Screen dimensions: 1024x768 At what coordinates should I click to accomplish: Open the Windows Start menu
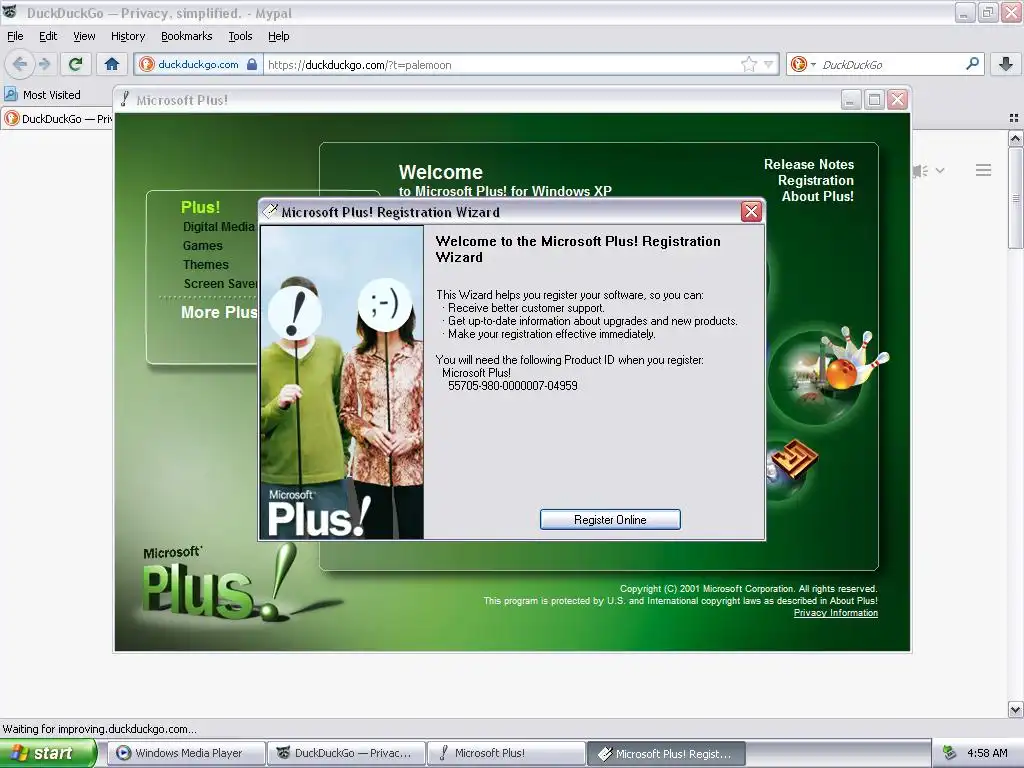point(48,753)
